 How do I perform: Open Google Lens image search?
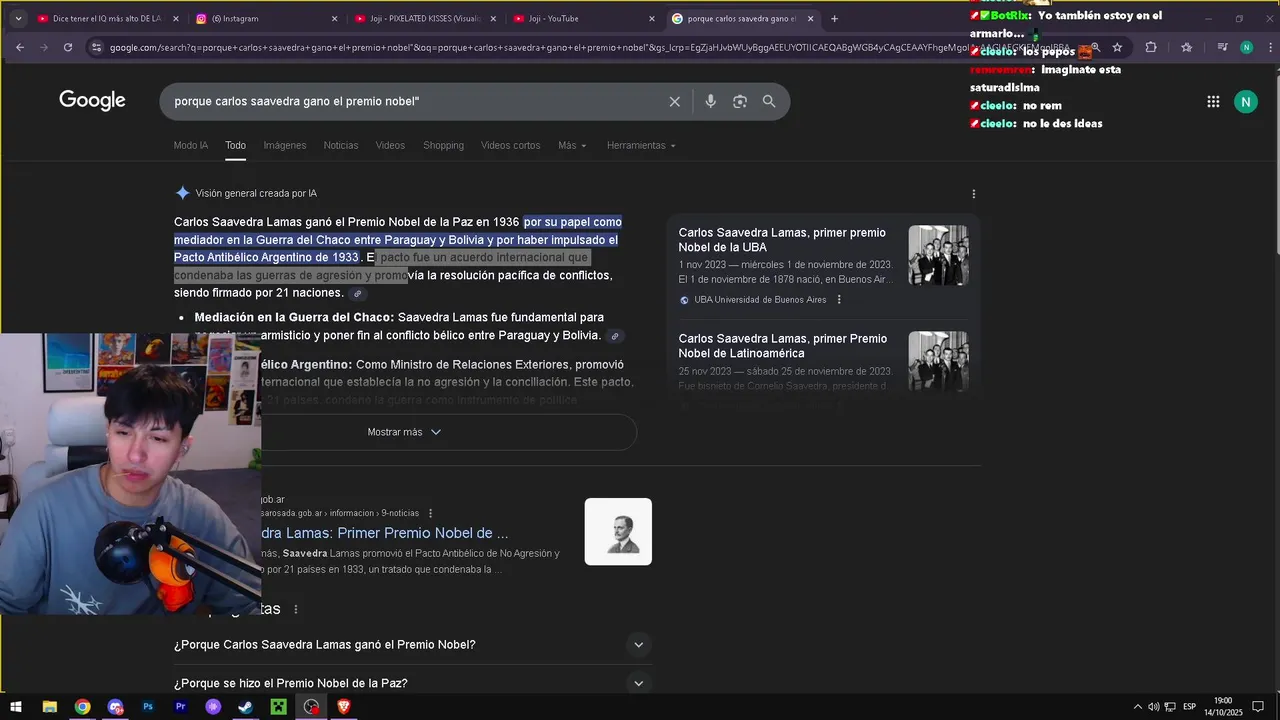[x=740, y=101]
